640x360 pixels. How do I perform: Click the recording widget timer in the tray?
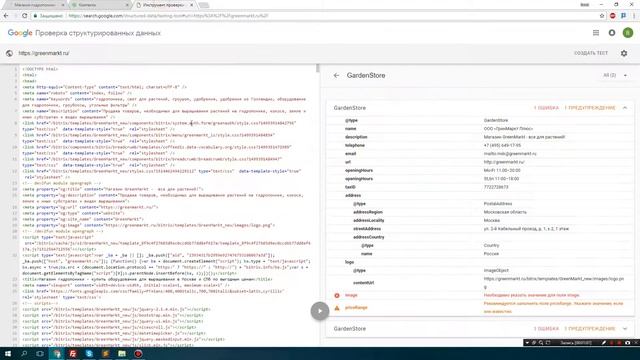pos(576,342)
